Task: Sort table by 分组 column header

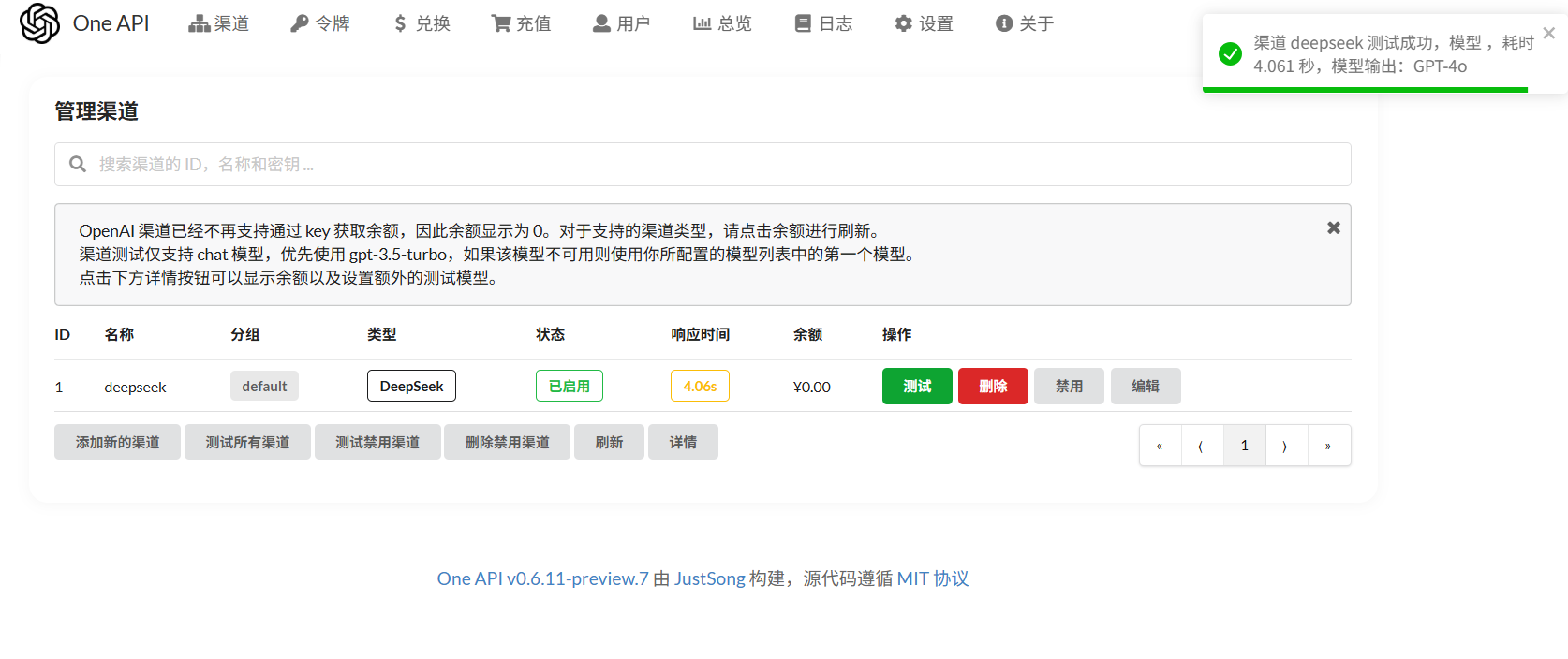Action: click(x=245, y=334)
